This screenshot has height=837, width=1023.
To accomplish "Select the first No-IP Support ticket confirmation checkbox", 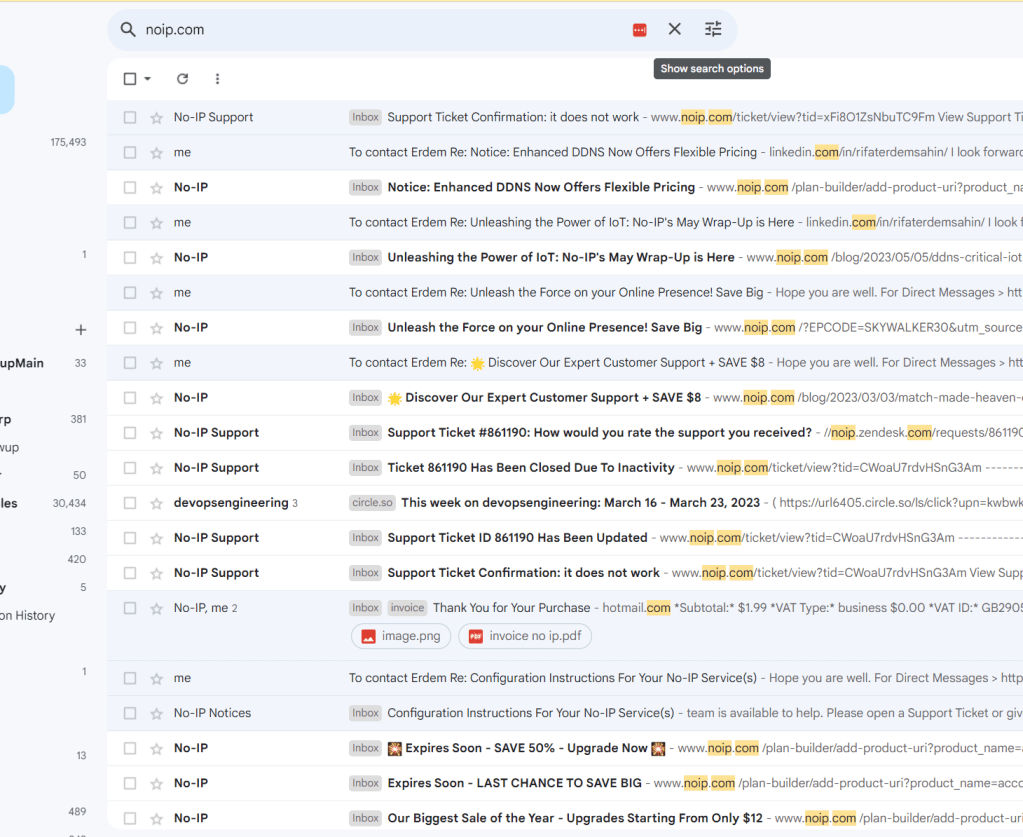I will click(130, 117).
